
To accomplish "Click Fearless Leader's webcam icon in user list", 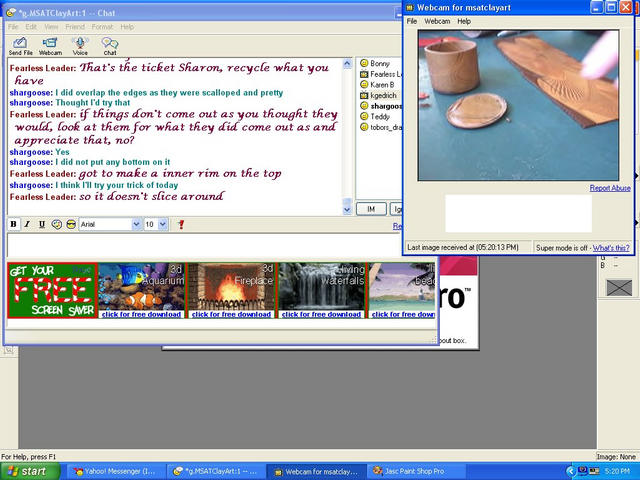I will click(364, 74).
